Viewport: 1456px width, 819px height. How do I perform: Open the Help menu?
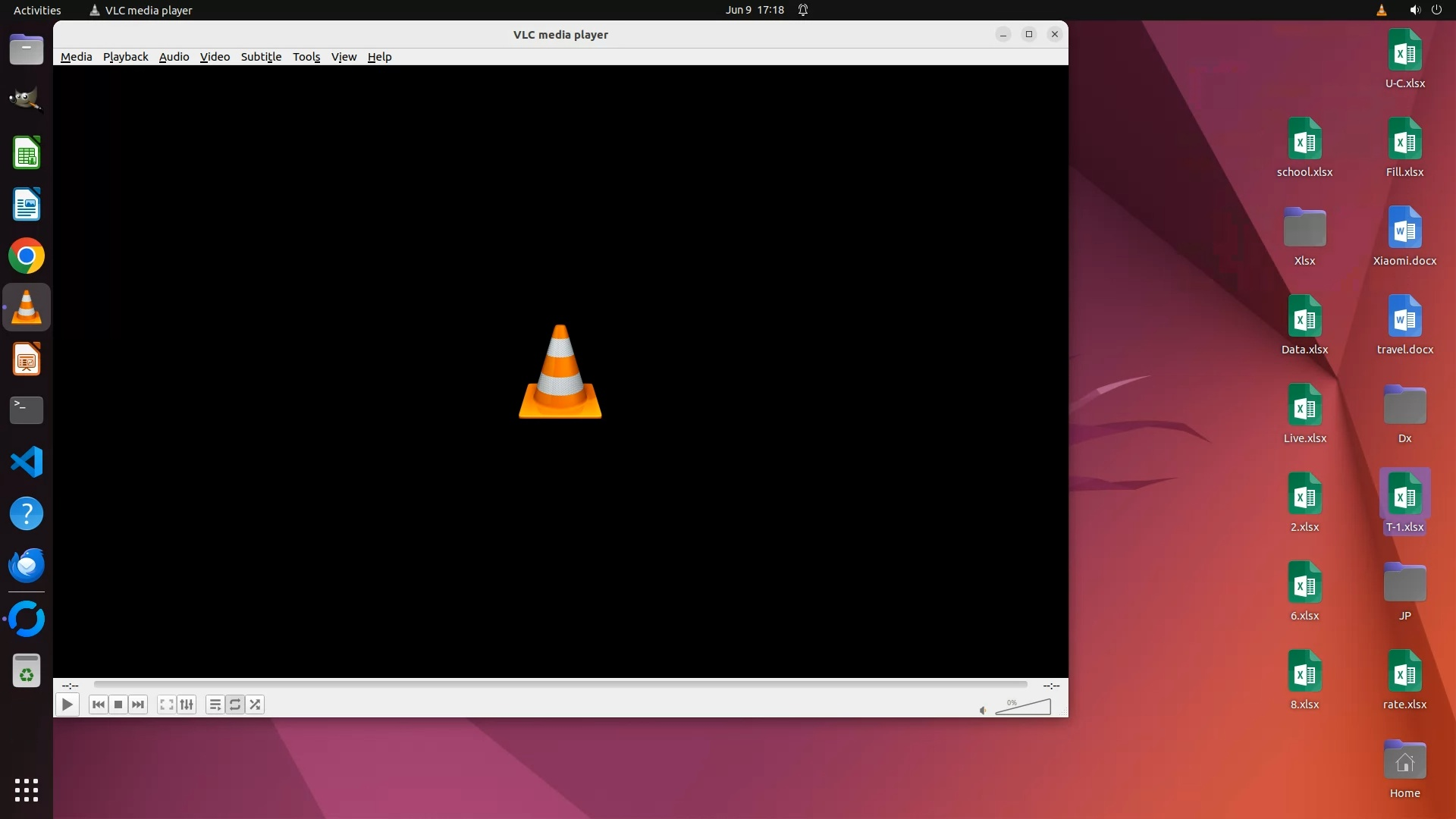(379, 57)
